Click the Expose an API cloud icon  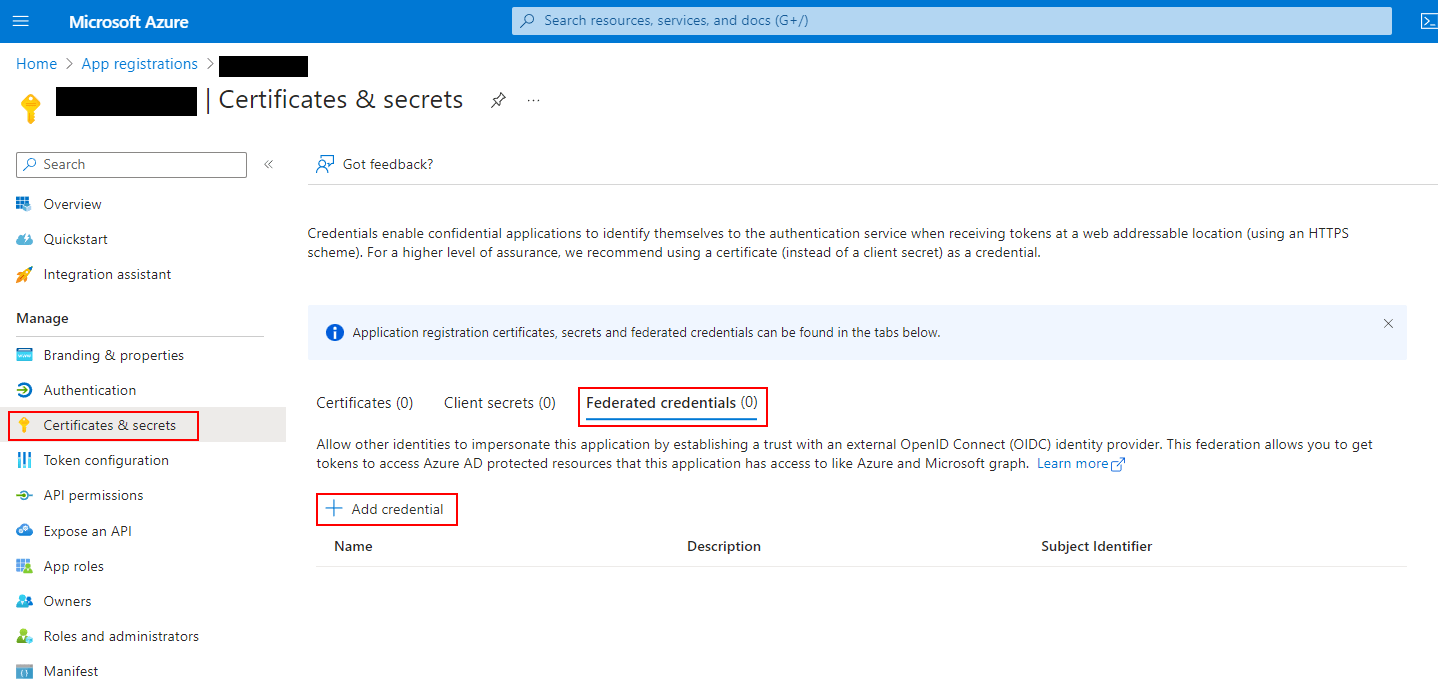coord(24,531)
